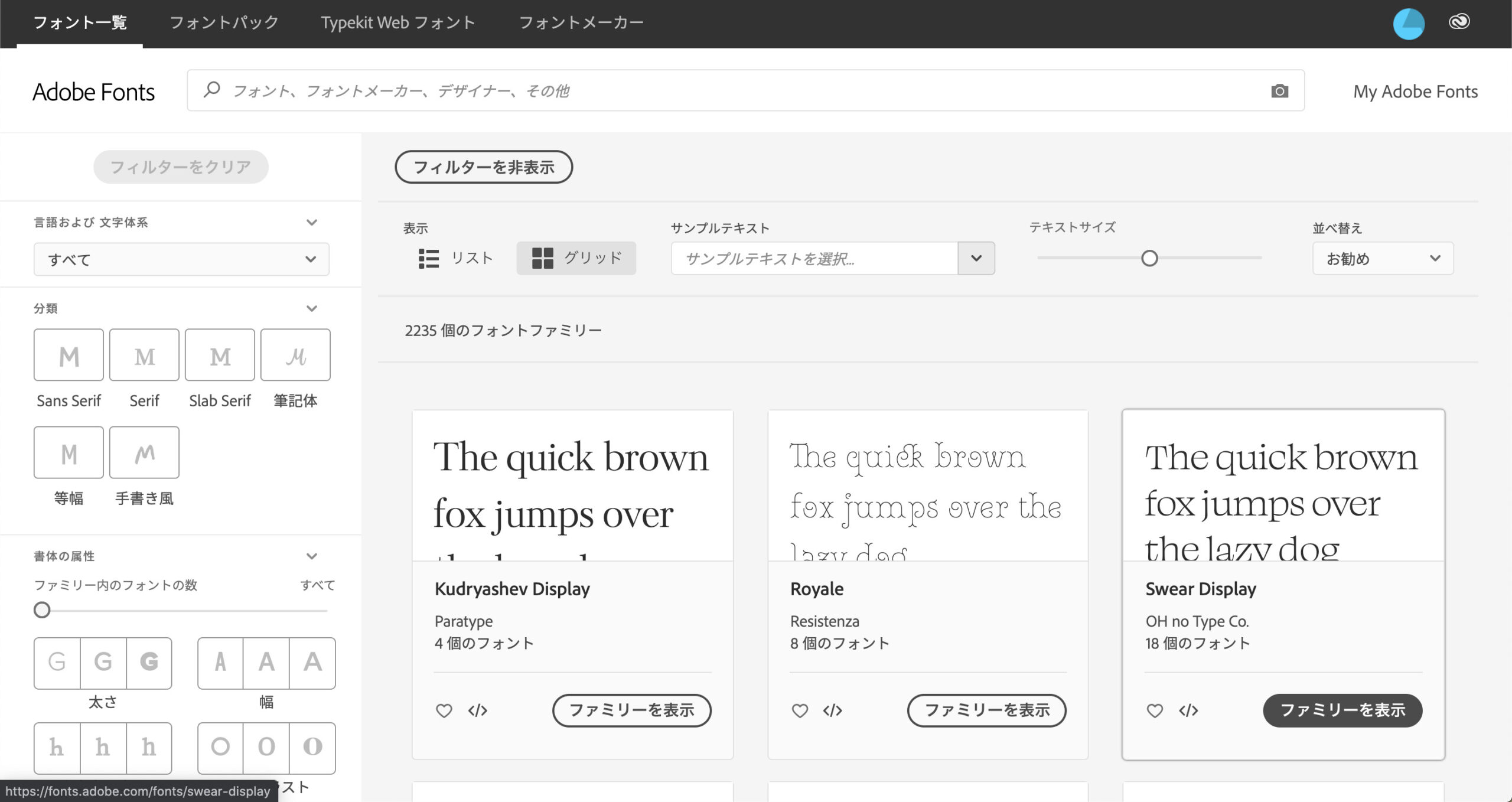Click the camera visual search icon
The height and width of the screenshot is (802, 1512).
coord(1279,91)
